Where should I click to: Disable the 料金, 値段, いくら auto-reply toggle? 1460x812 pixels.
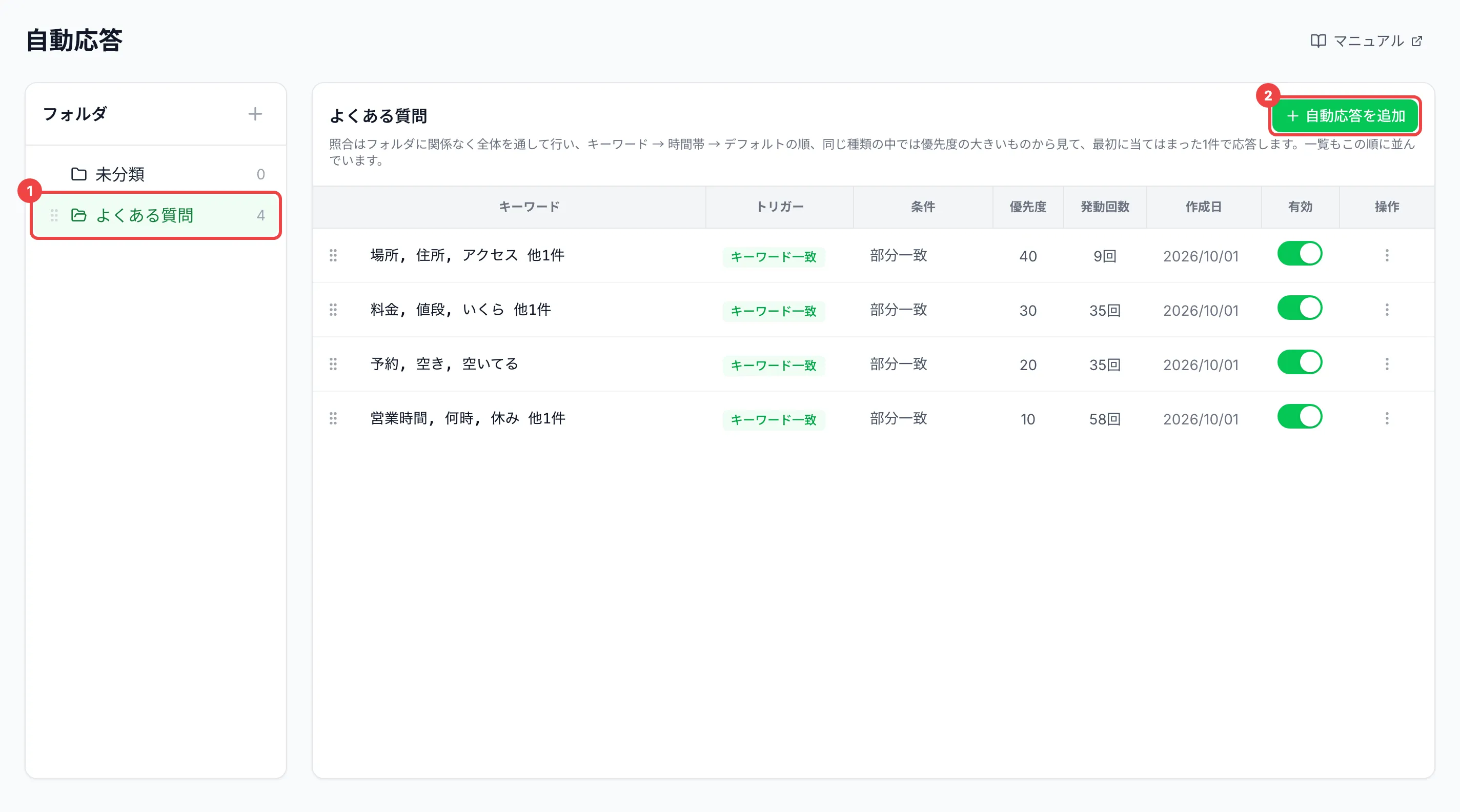pos(1300,308)
